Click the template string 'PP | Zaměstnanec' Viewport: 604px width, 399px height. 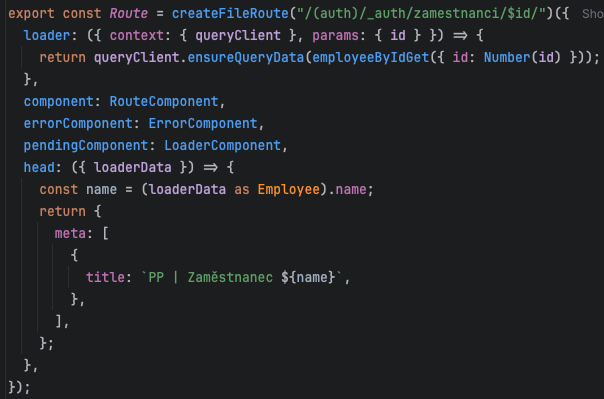(x=211, y=277)
